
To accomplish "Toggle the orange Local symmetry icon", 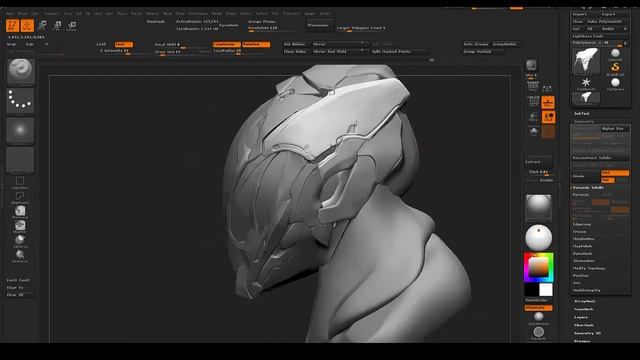I will tap(548, 117).
